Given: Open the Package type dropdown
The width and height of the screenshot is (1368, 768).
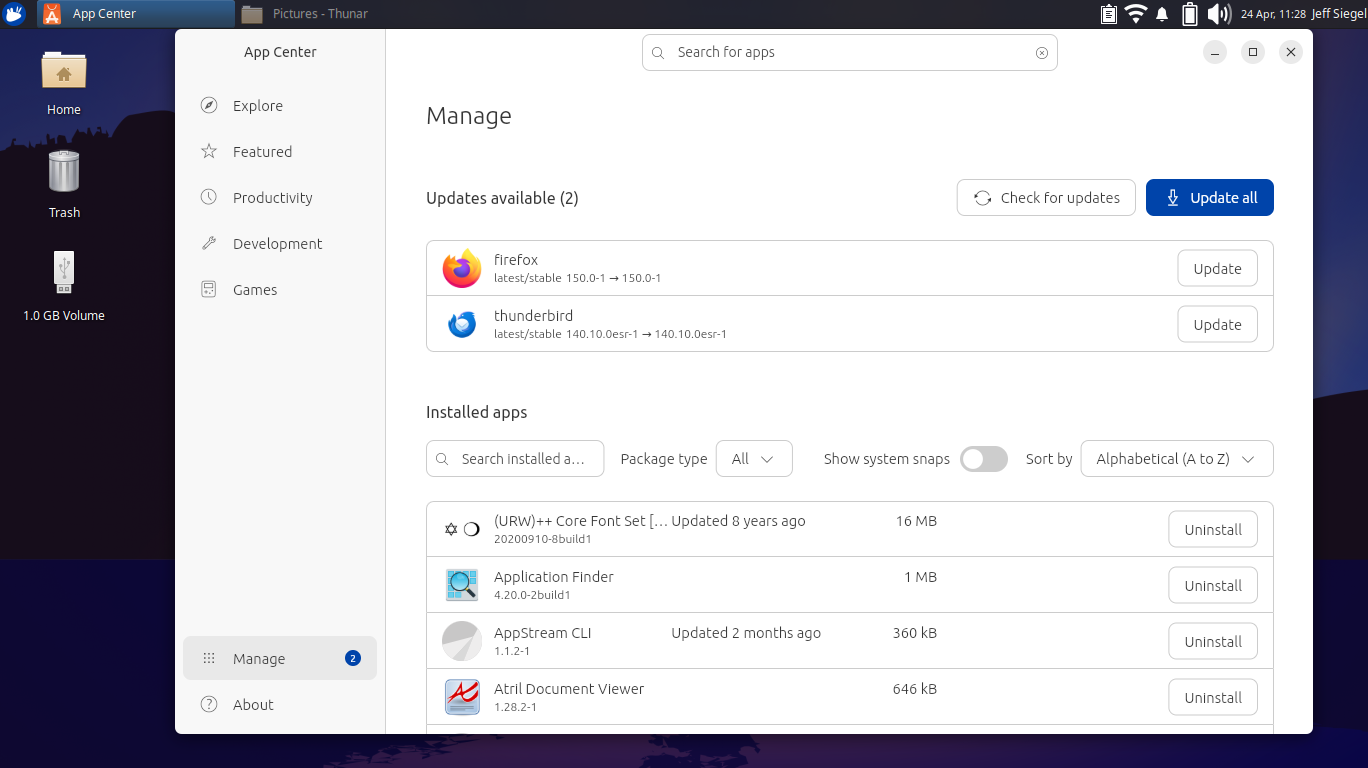Looking at the screenshot, I should pos(754,459).
